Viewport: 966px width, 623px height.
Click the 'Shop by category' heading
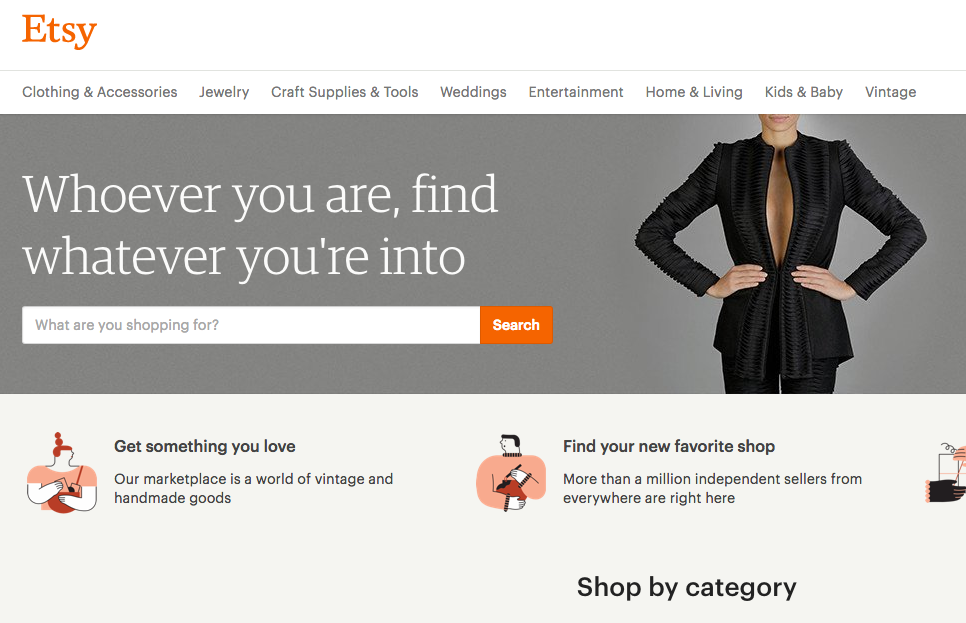coord(686,587)
